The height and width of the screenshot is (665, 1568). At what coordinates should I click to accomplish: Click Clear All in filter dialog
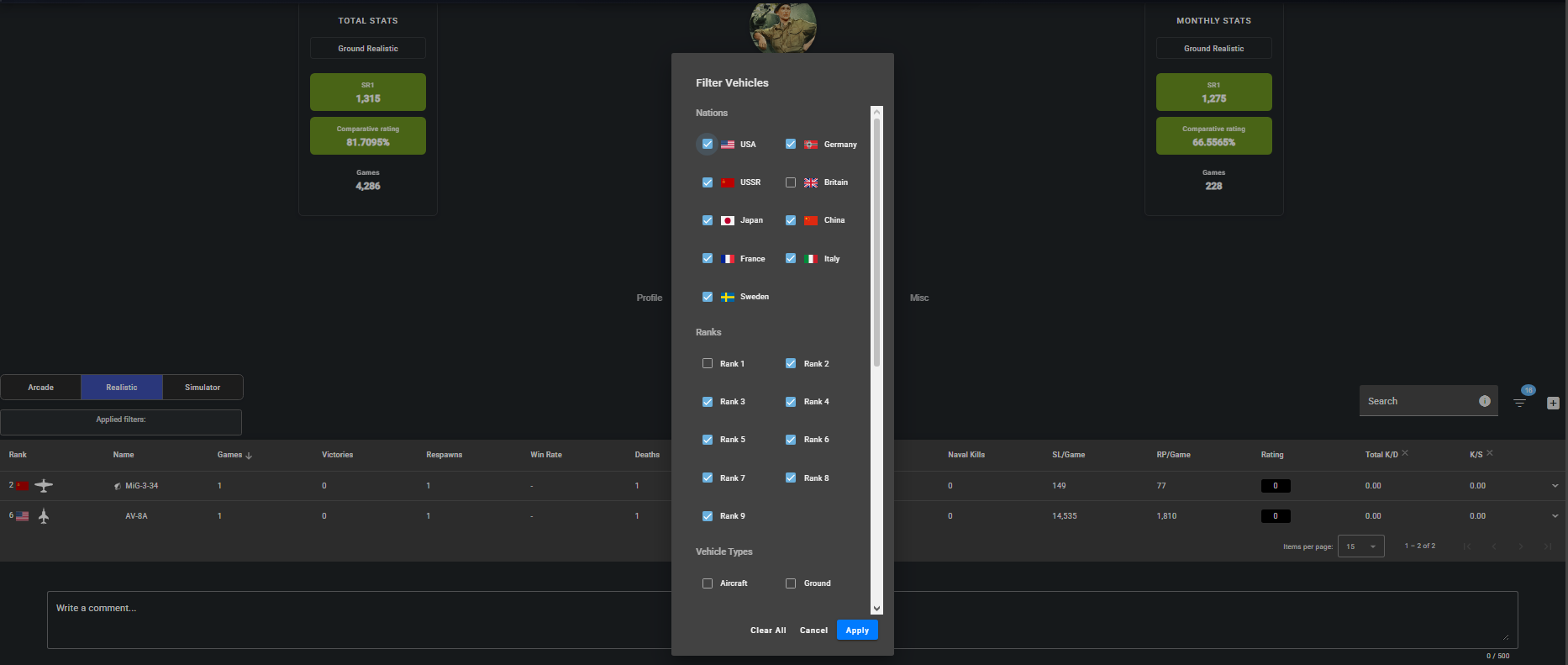[768, 631]
